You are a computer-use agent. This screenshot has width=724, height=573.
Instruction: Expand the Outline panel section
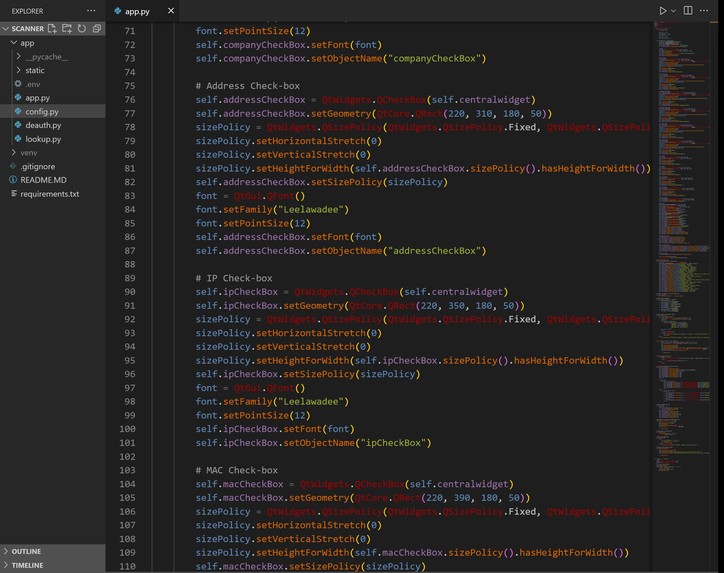(27, 551)
